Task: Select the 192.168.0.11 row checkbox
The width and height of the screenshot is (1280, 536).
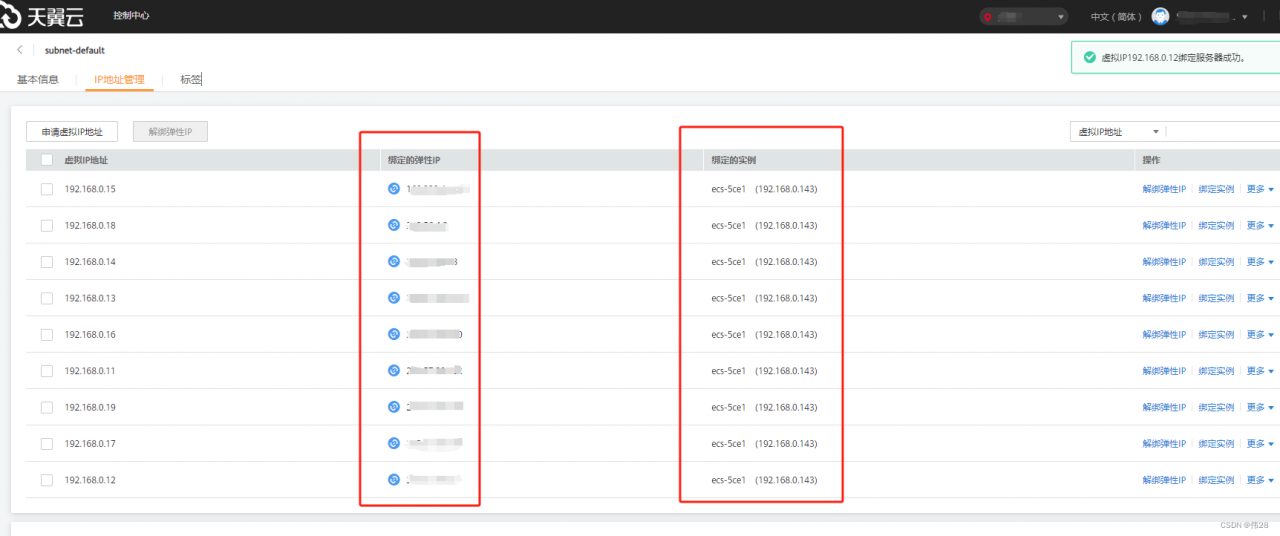Action: (47, 371)
